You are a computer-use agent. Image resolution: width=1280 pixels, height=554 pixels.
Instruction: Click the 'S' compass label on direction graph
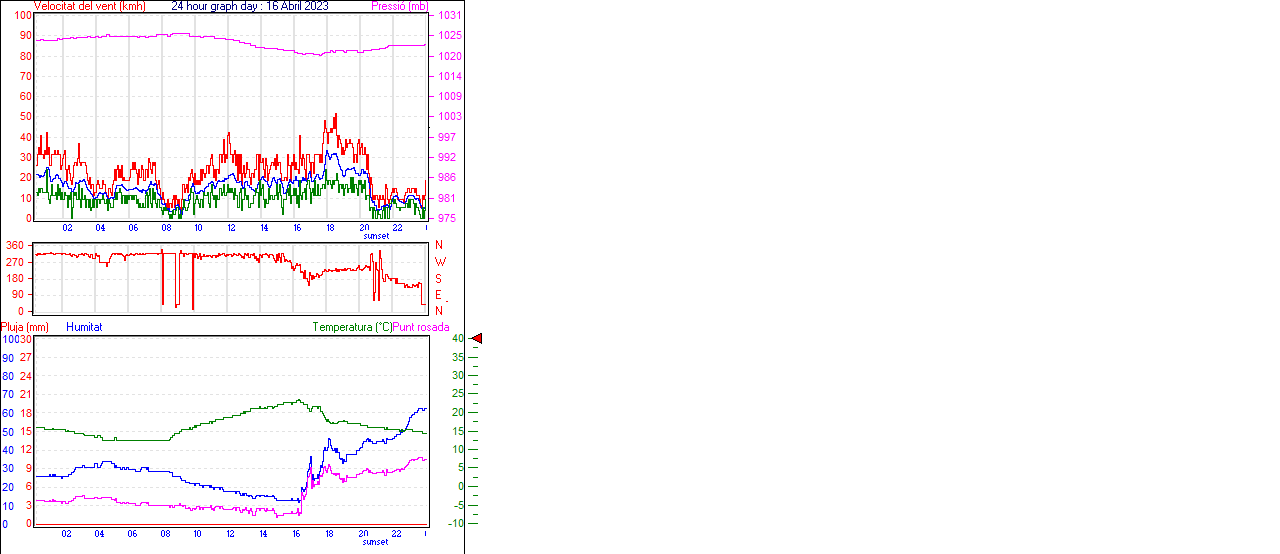[439, 279]
